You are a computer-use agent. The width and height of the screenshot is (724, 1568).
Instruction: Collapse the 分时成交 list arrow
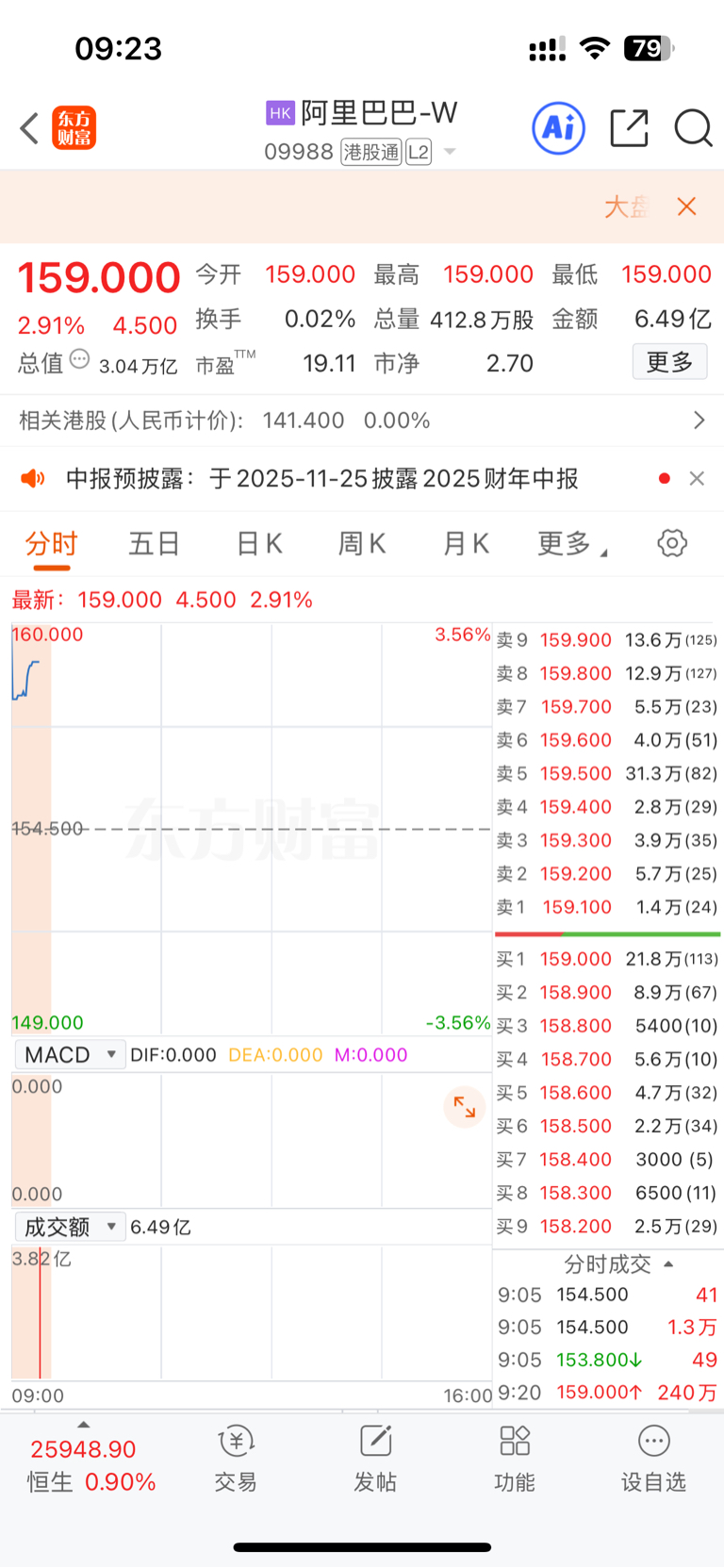point(668,1264)
